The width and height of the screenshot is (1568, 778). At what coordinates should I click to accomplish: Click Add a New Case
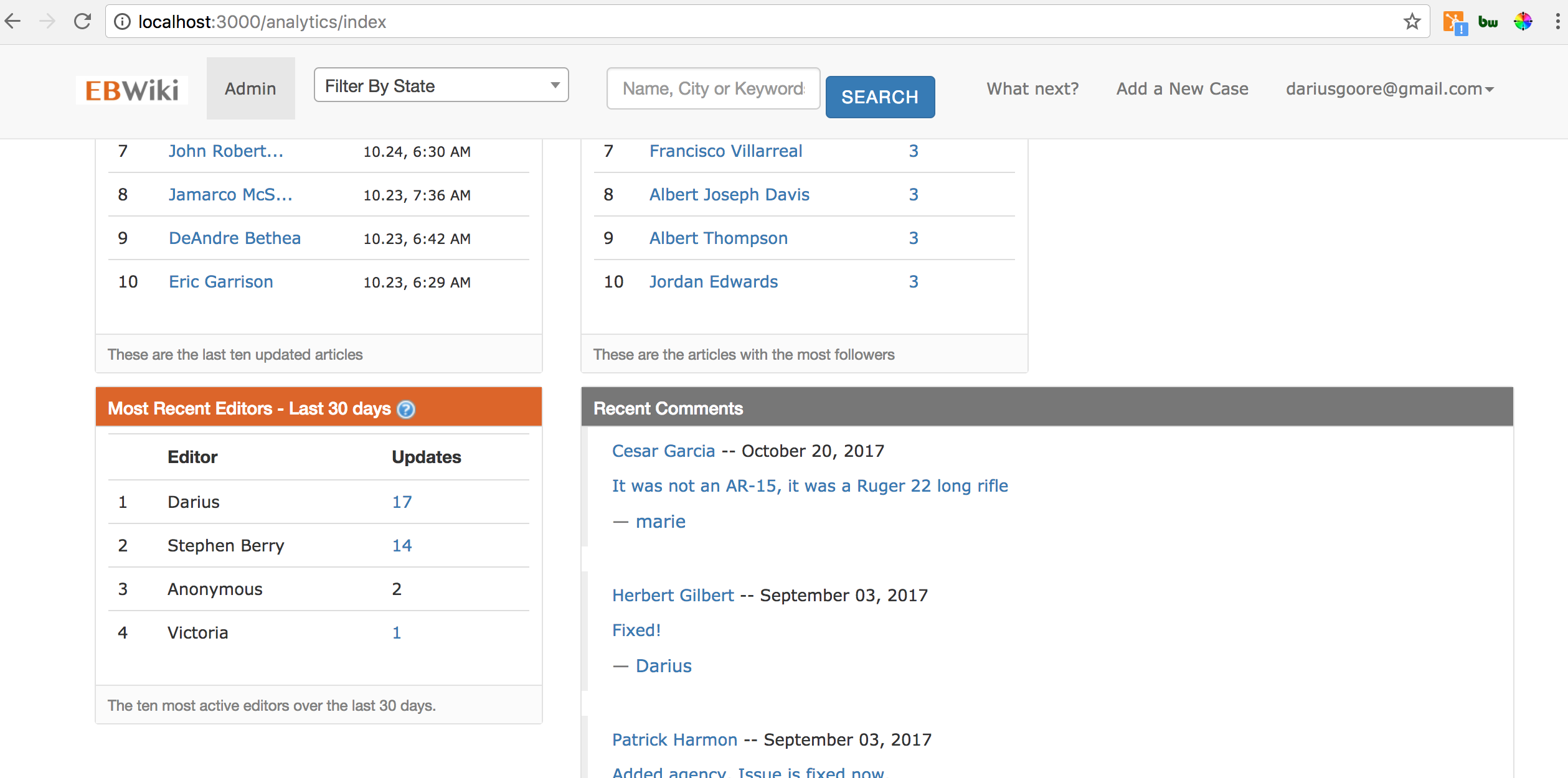click(1181, 88)
